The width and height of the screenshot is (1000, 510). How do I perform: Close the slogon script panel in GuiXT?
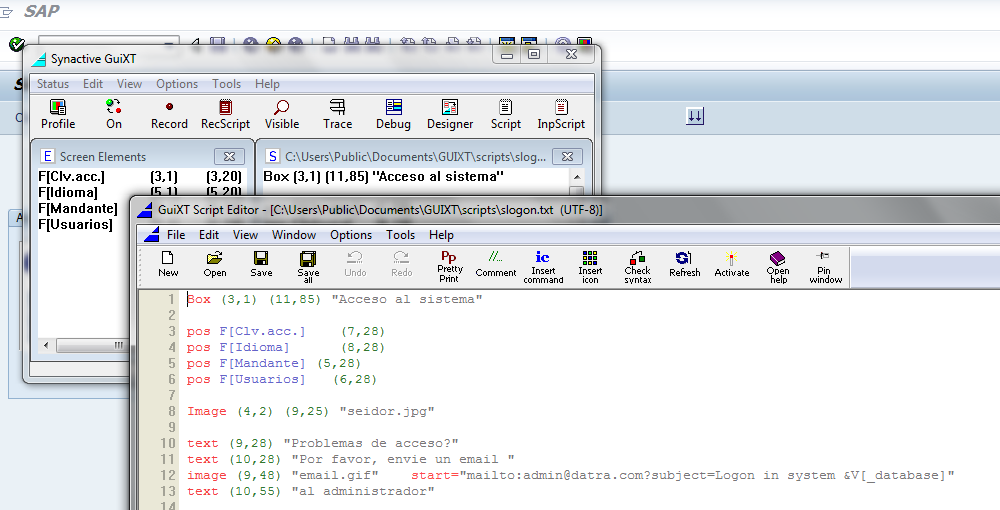[x=567, y=156]
